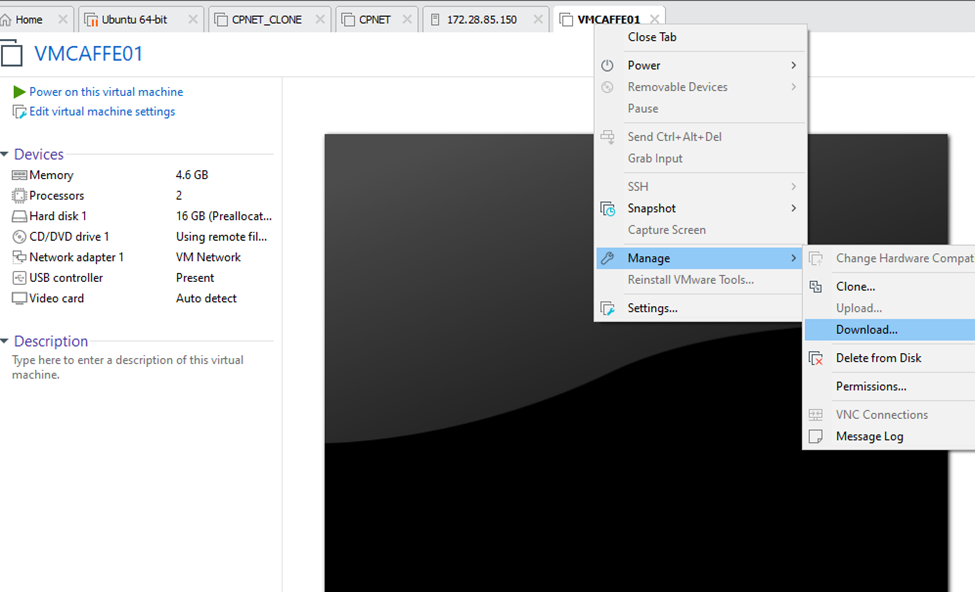Select the Network adapter 1 row label
The image size is (975, 592).
click(76, 257)
